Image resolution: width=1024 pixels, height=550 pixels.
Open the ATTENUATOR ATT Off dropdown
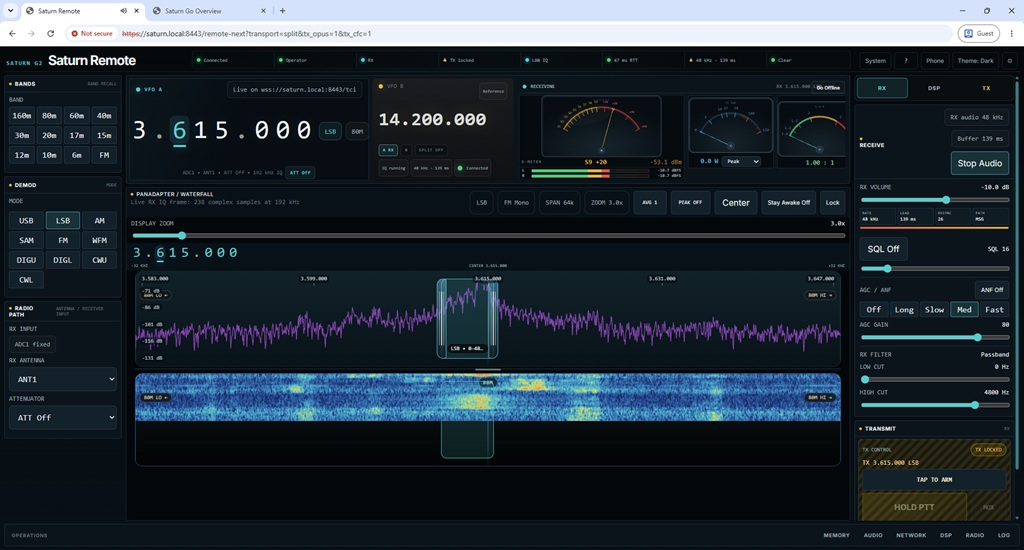click(63, 417)
